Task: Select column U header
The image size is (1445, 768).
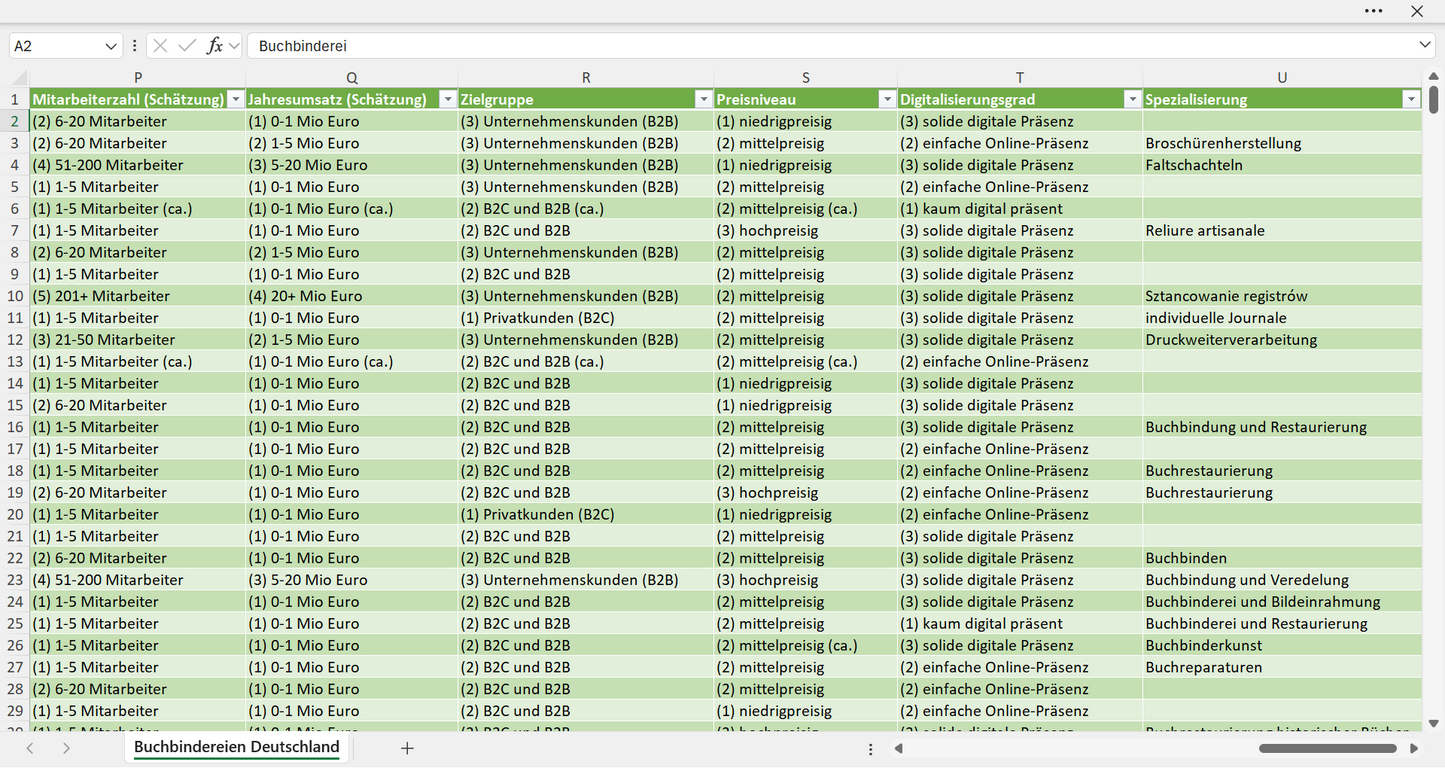Action: pos(1282,78)
